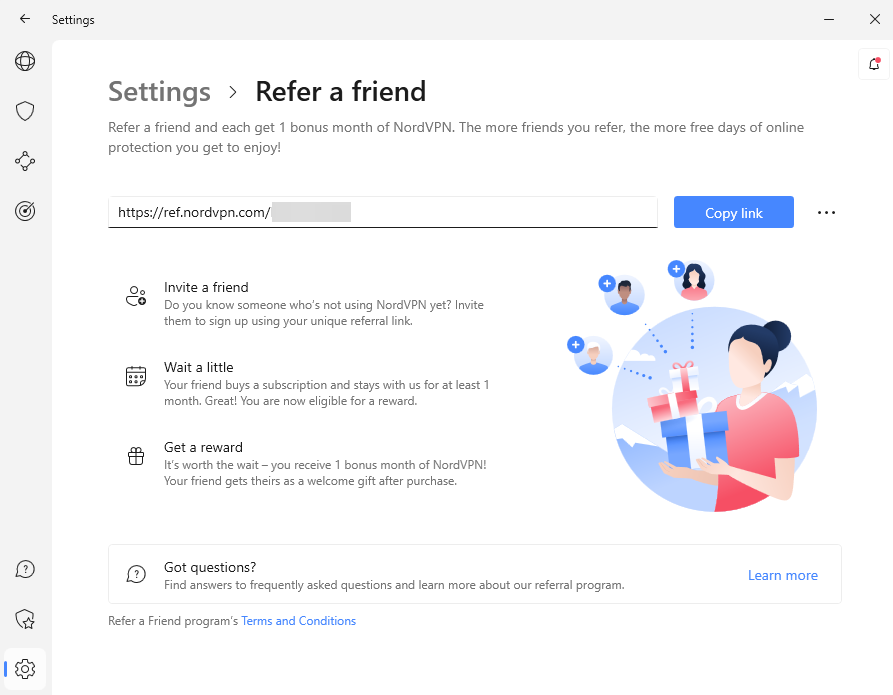
Task: Open the Meshnet icon in sidebar
Action: pos(25,161)
